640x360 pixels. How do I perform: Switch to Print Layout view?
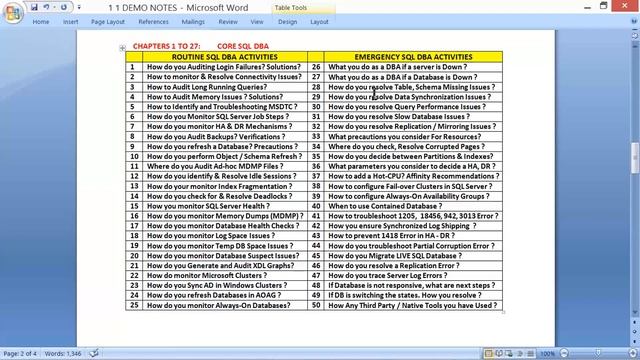coord(489,353)
